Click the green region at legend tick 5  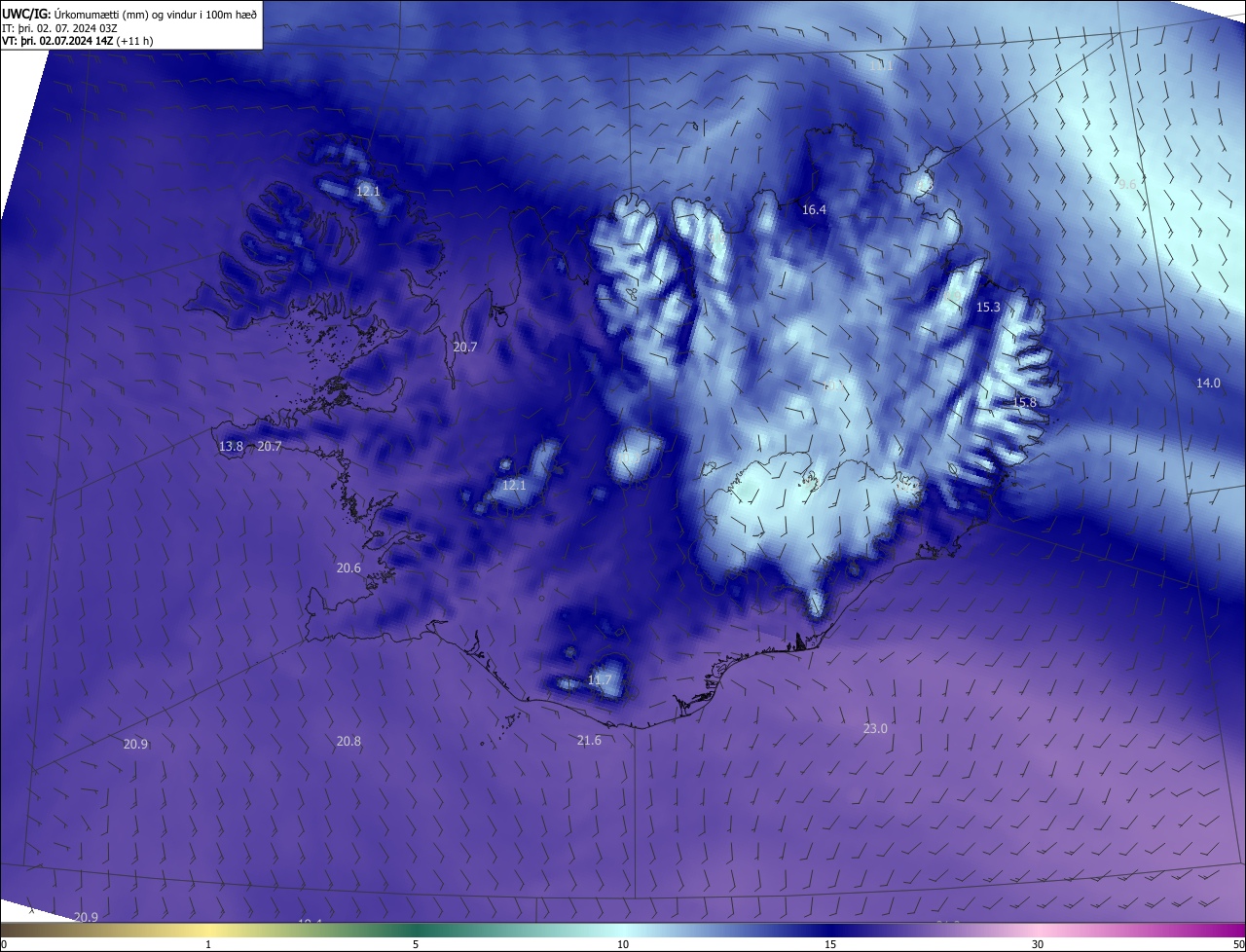416,931
